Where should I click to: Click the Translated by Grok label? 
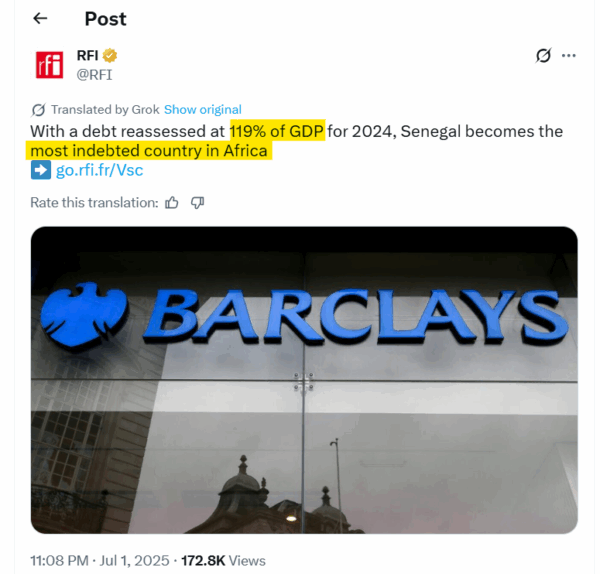(105, 110)
